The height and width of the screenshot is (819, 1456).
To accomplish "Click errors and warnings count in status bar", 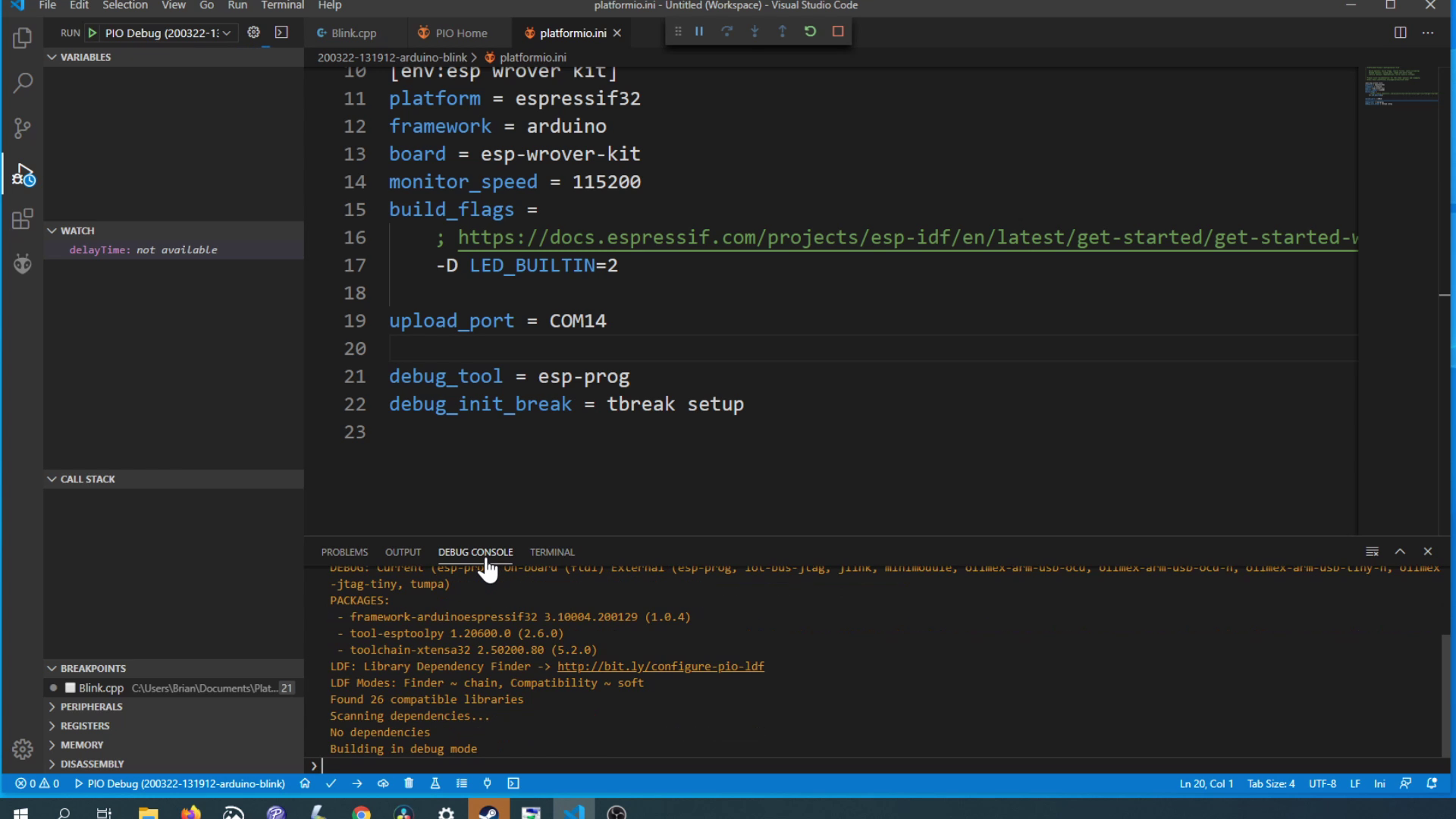I will (37, 783).
